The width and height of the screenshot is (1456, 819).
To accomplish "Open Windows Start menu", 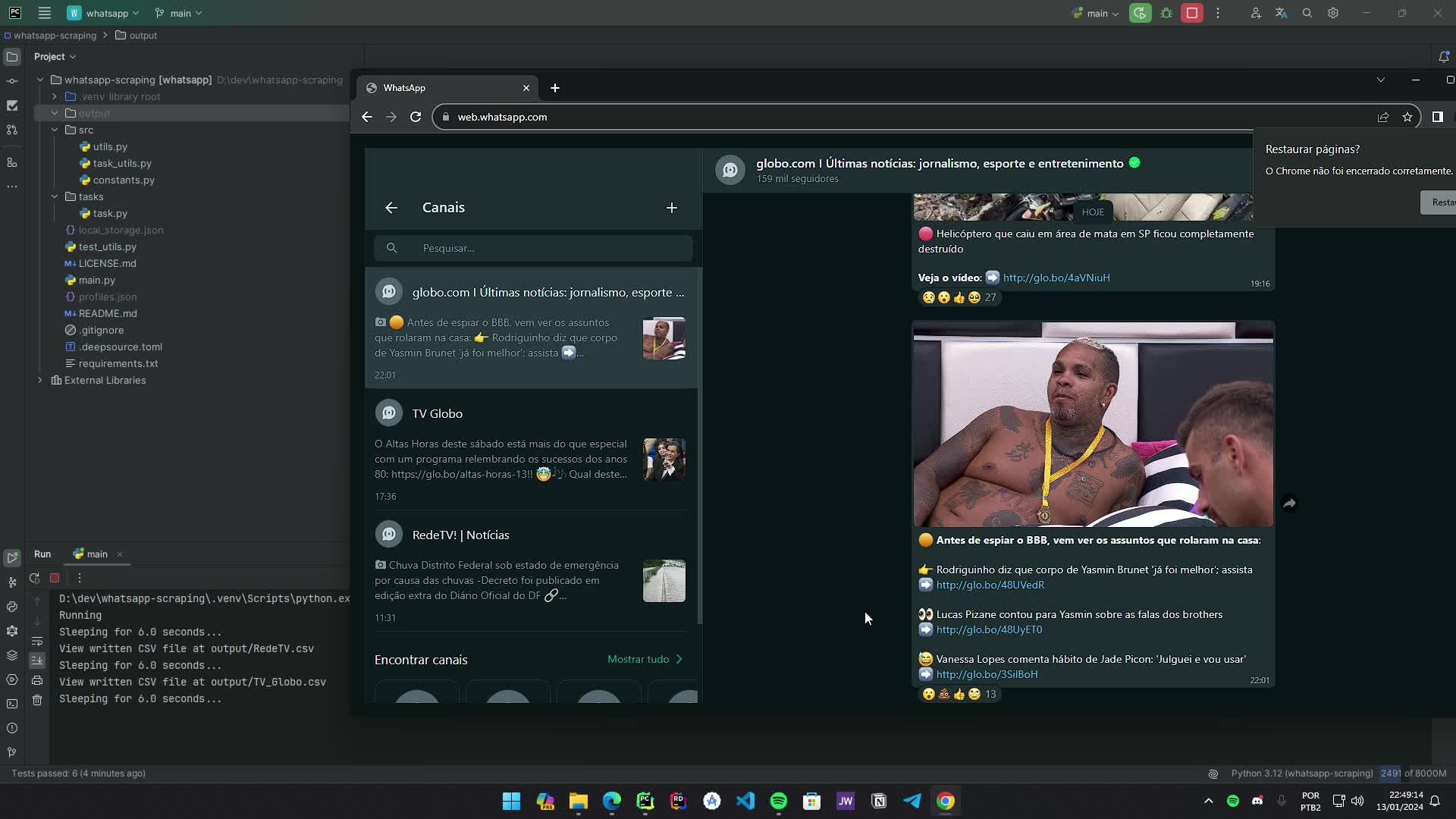I will click(512, 801).
